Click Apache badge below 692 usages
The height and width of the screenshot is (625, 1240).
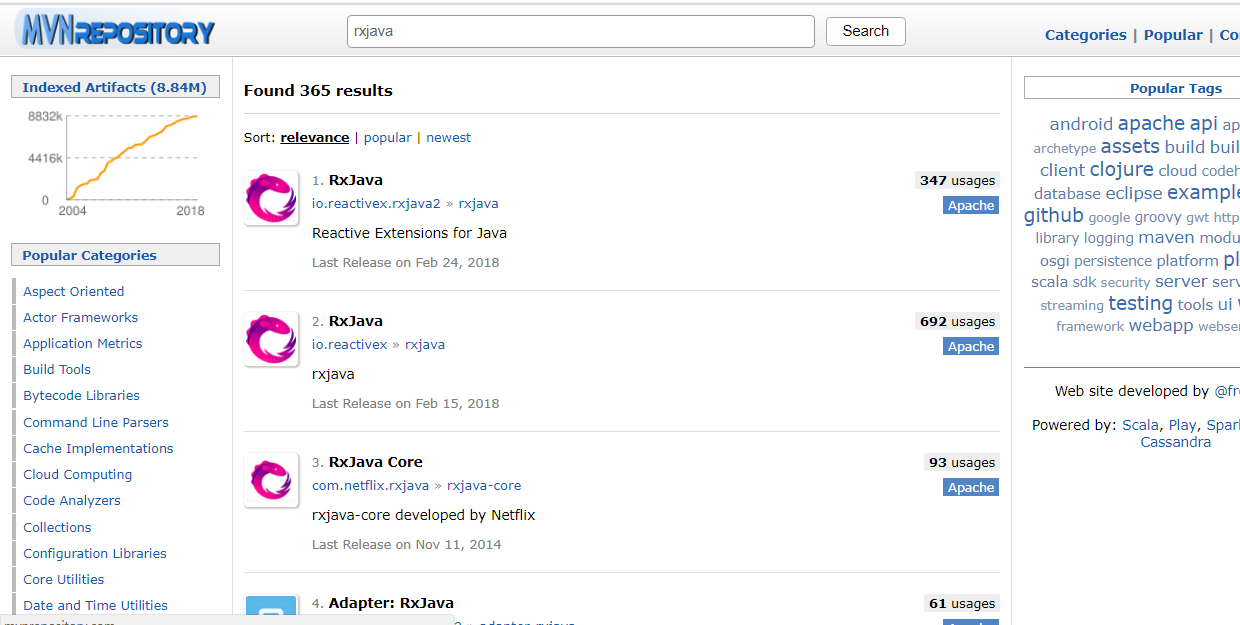[x=970, y=346]
